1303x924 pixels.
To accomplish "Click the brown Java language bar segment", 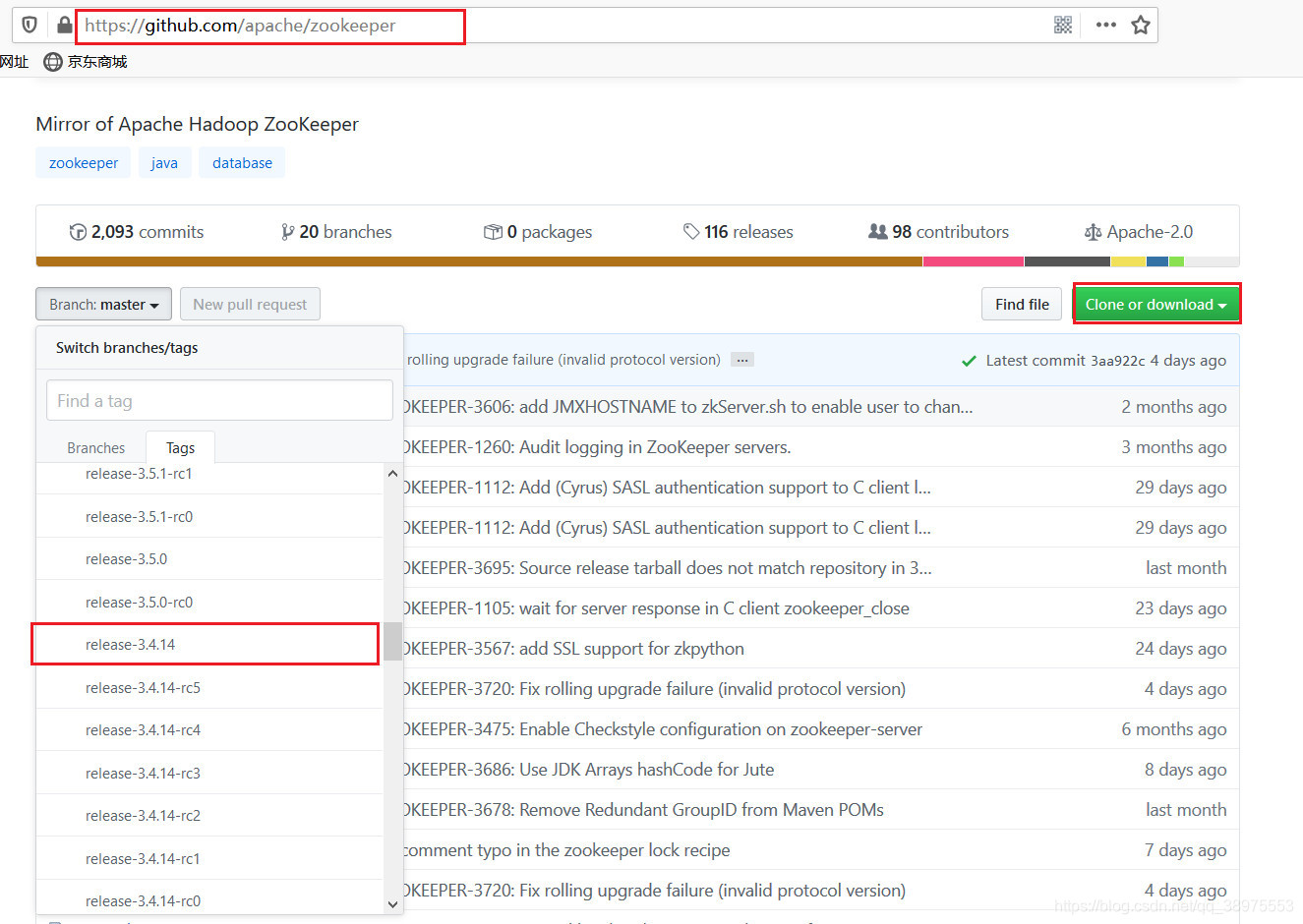I will pyautogui.click(x=479, y=261).
